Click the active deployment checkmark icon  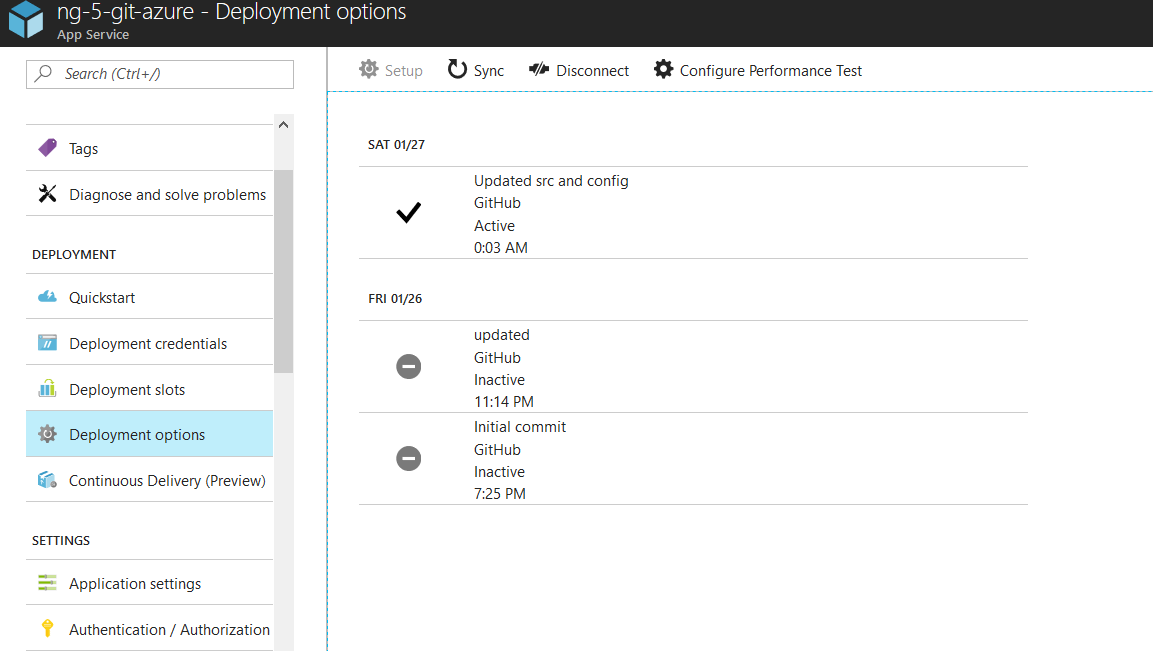tap(409, 212)
